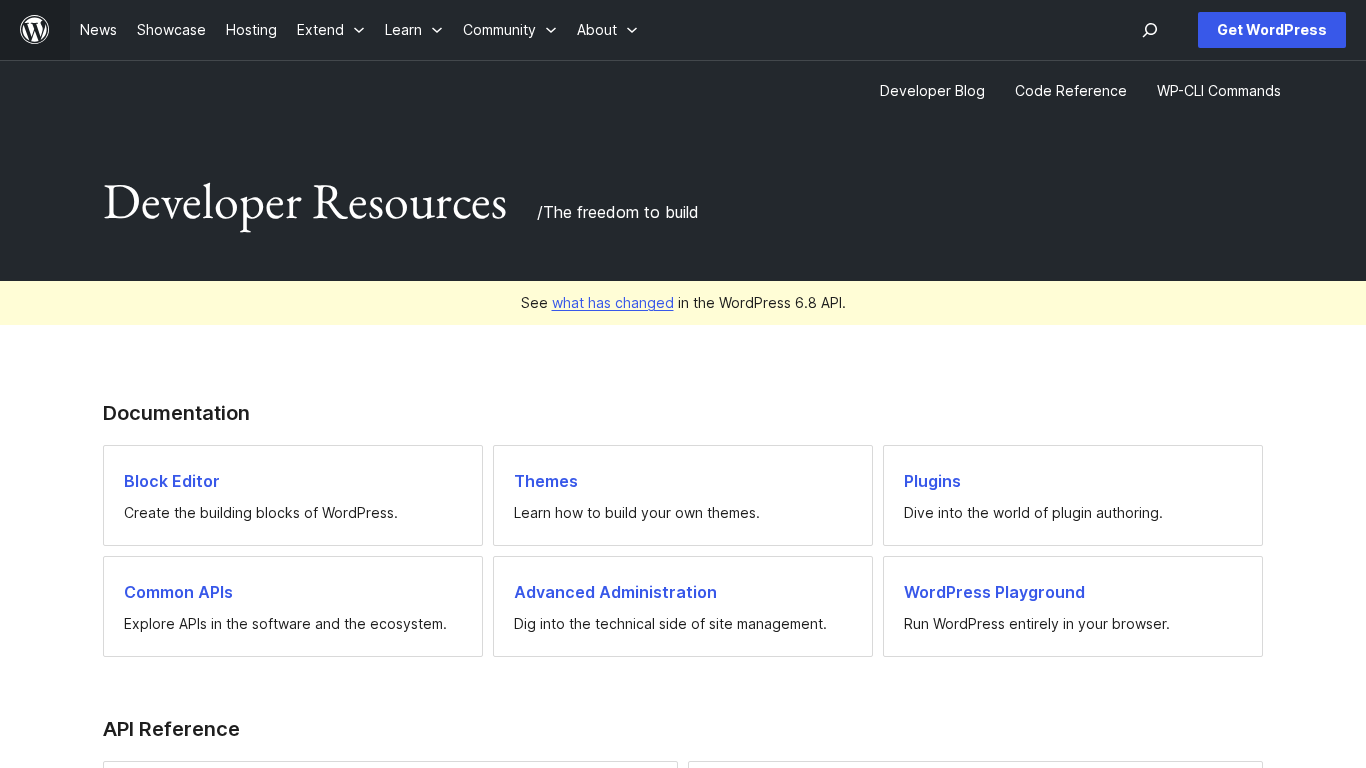Visit Advanced Administration docs

[615, 592]
